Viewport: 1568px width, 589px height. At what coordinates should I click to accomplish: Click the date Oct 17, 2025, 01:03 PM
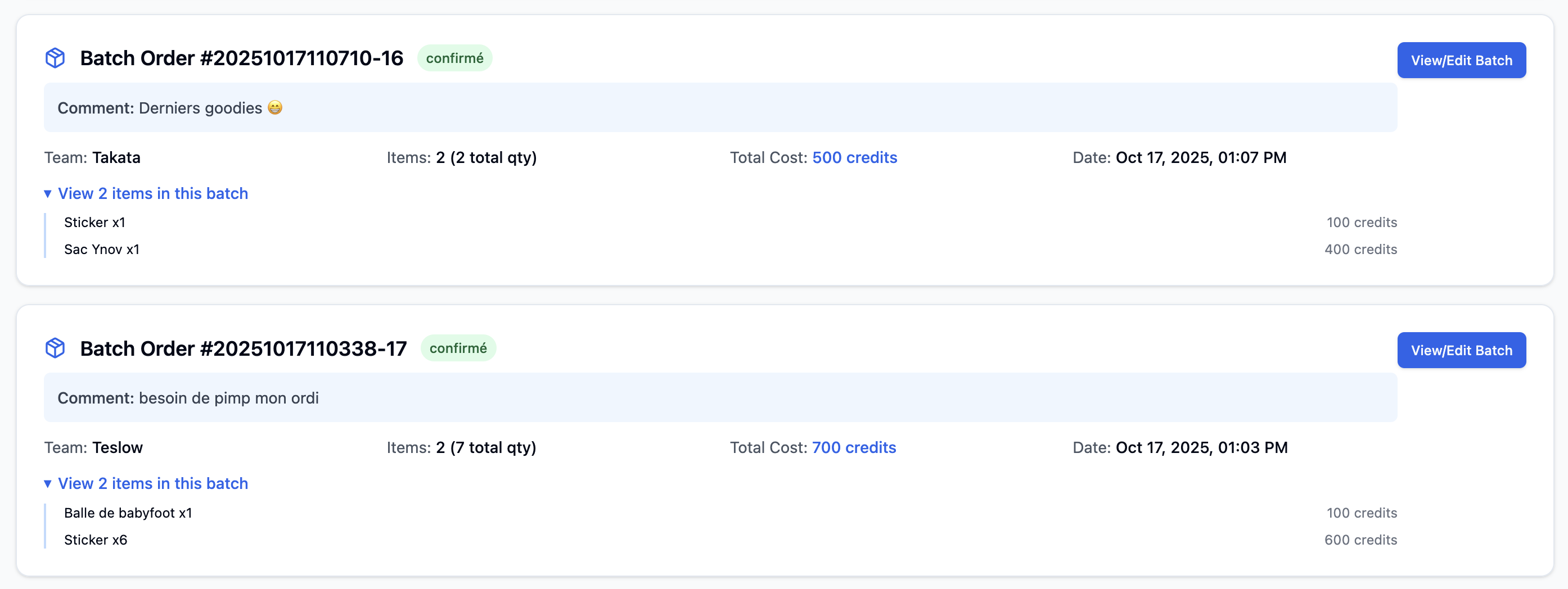click(1201, 448)
